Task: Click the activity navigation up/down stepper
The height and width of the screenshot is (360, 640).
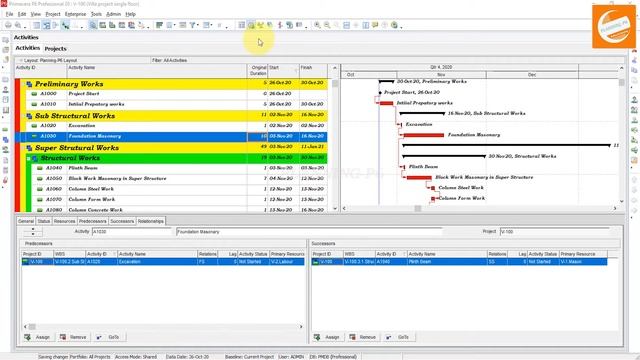Action: (x=33, y=232)
